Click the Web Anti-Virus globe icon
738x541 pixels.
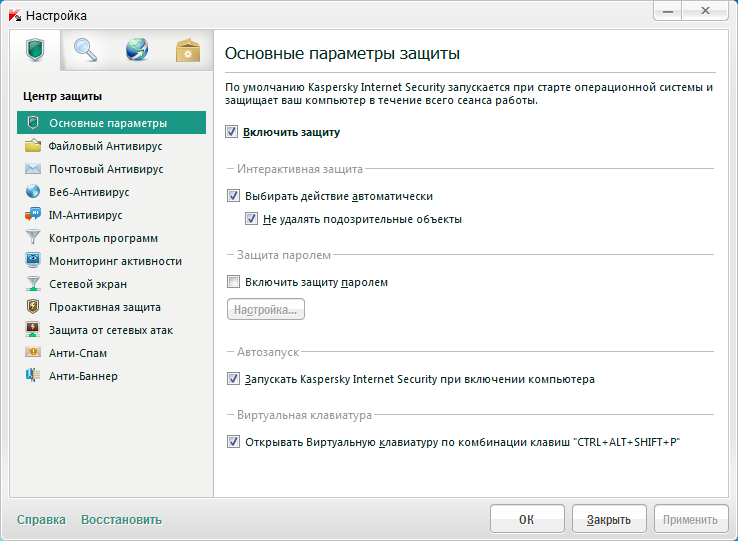click(33, 192)
